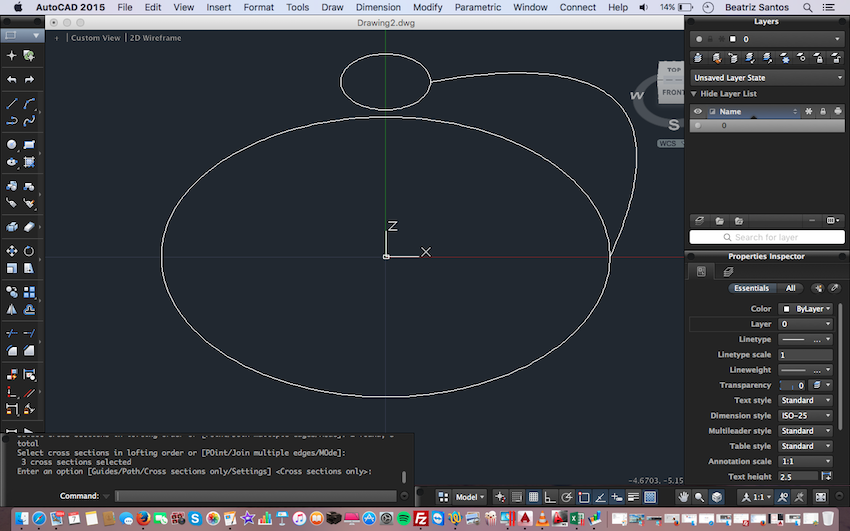This screenshot has width=850, height=531.
Task: Toggle Grid display in status bar
Action: click(533, 497)
